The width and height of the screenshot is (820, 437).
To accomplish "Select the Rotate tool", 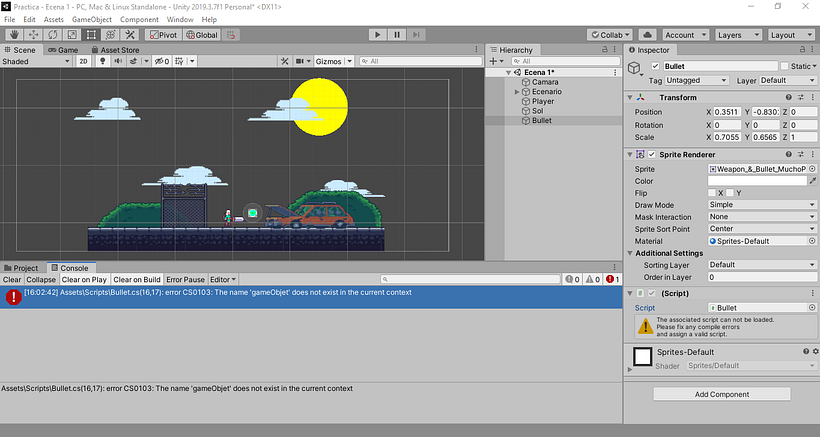I will click(x=53, y=34).
